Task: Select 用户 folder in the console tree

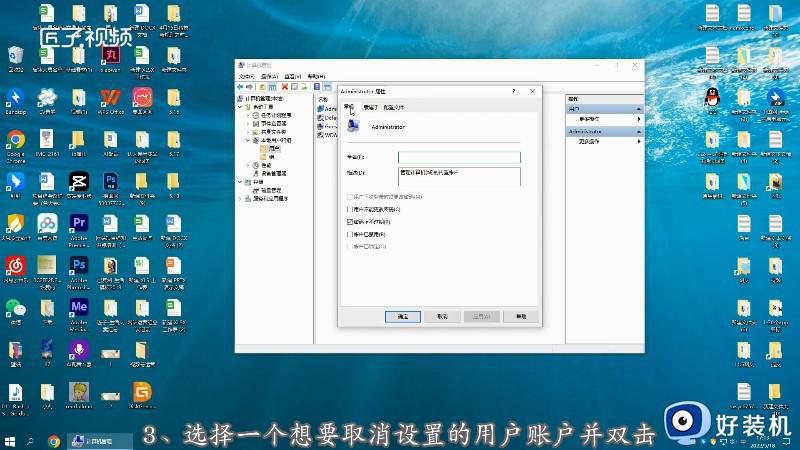Action: point(270,148)
